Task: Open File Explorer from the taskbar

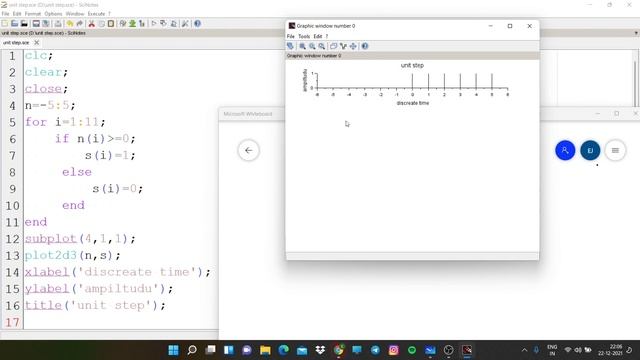Action: click(x=265, y=350)
